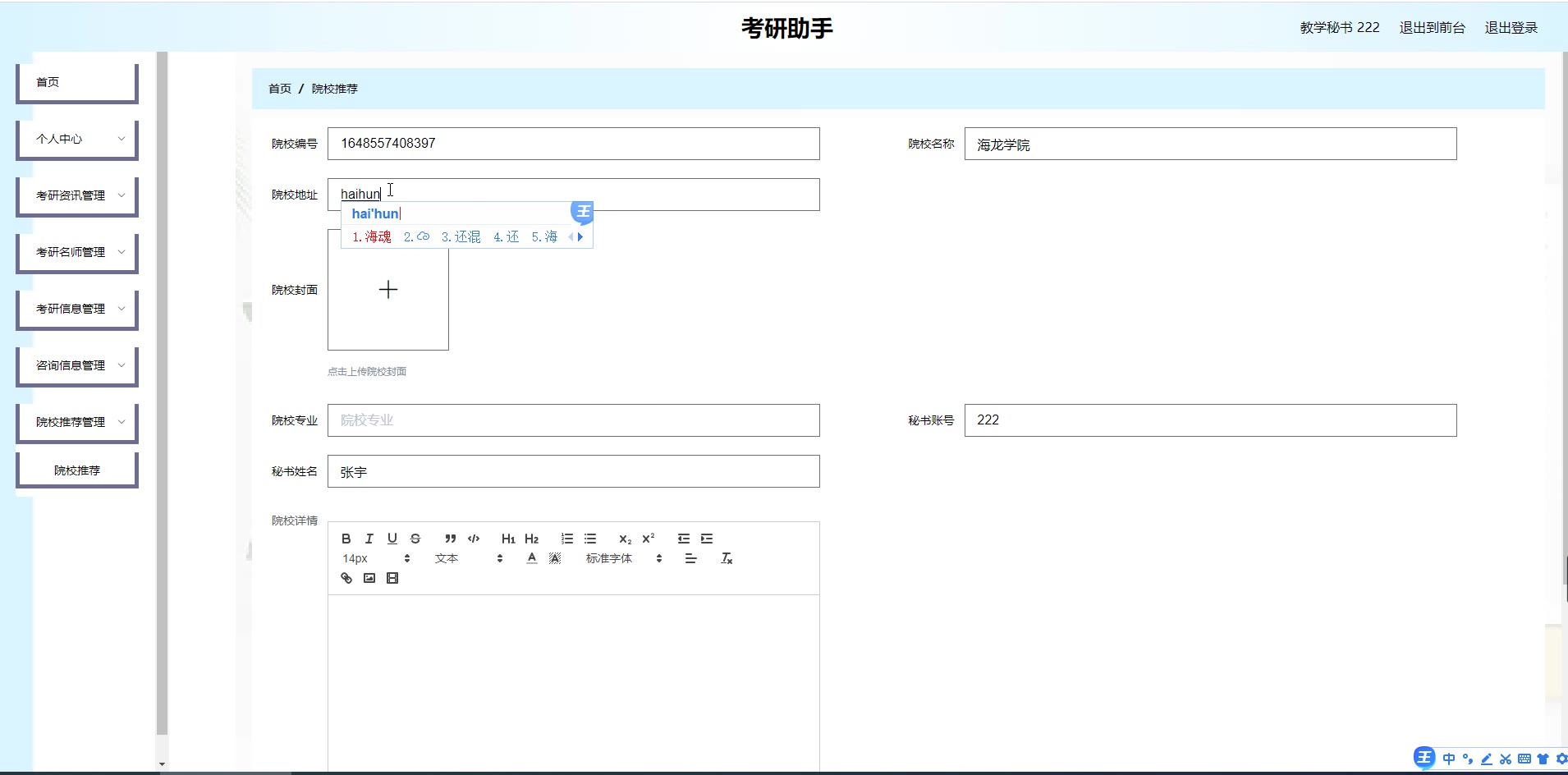Create an ordered numbered list

point(567,539)
